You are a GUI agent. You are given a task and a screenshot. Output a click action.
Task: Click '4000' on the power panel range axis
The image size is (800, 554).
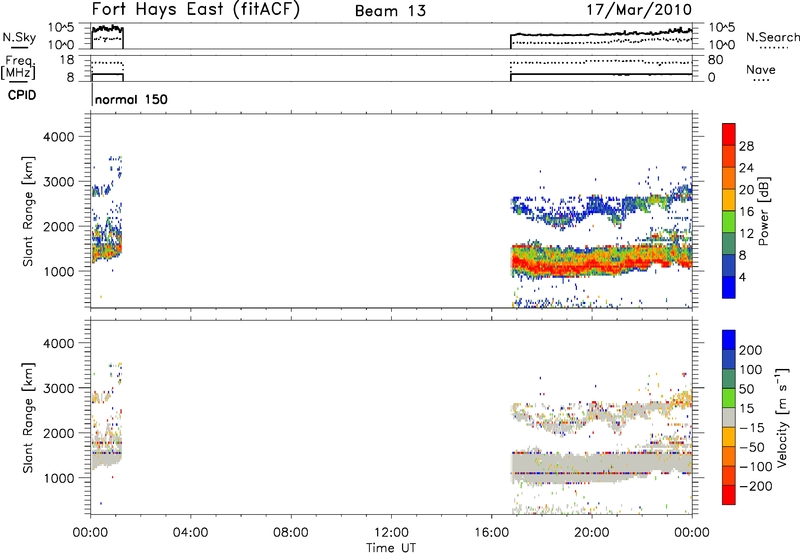(x=59, y=137)
